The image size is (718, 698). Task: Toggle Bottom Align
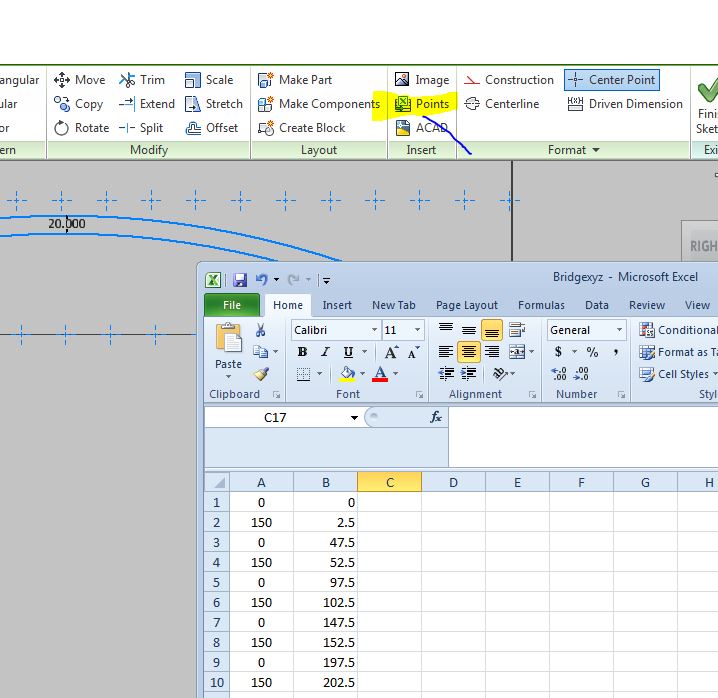(491, 330)
